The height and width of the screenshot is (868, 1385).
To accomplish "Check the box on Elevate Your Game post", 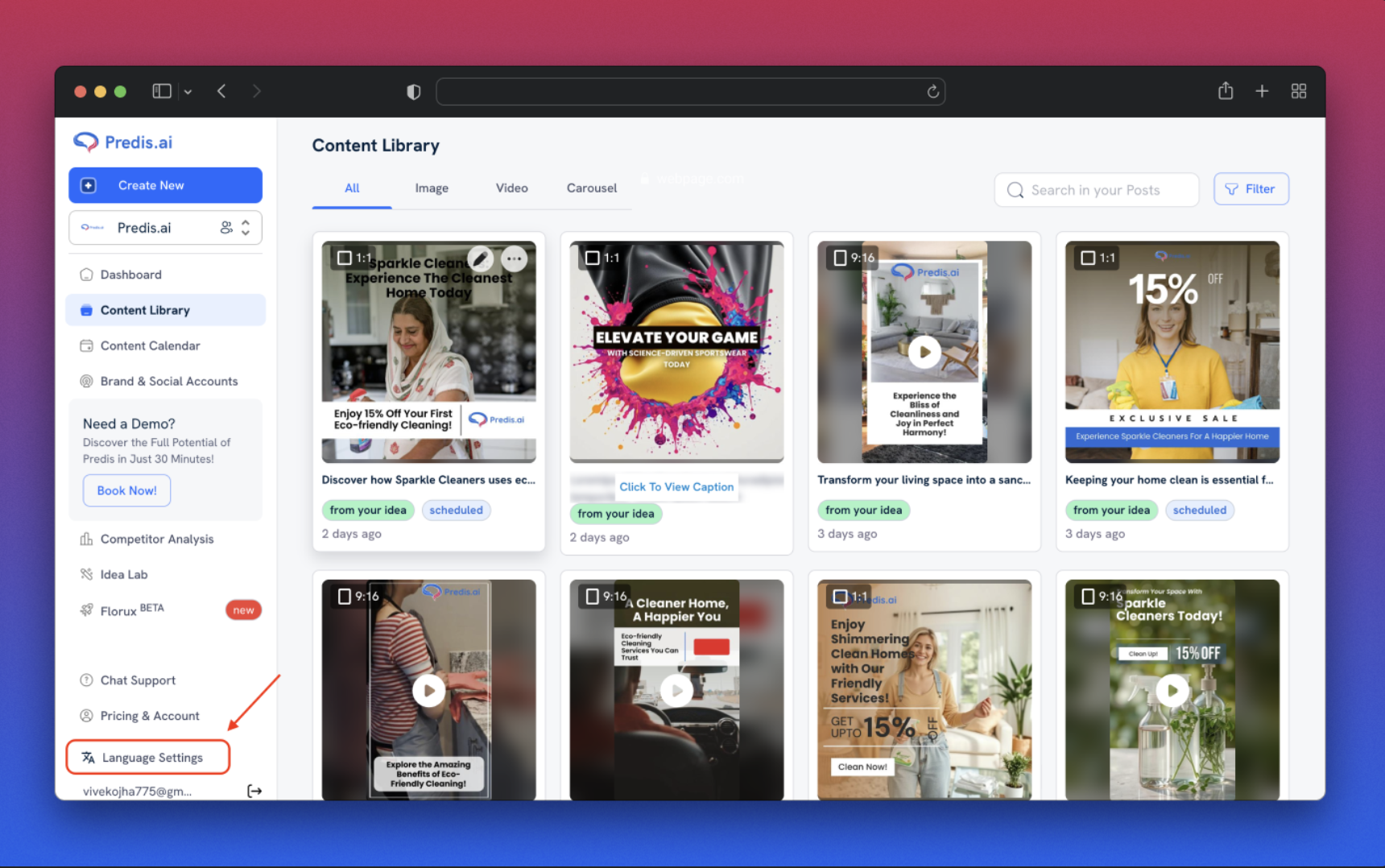I will [x=593, y=258].
